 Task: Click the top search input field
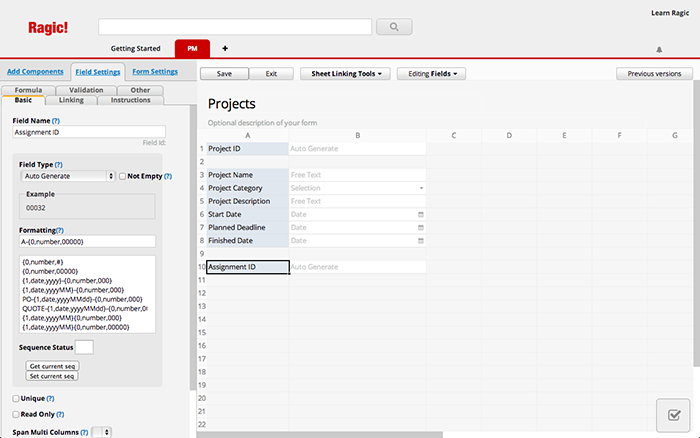[x=235, y=27]
